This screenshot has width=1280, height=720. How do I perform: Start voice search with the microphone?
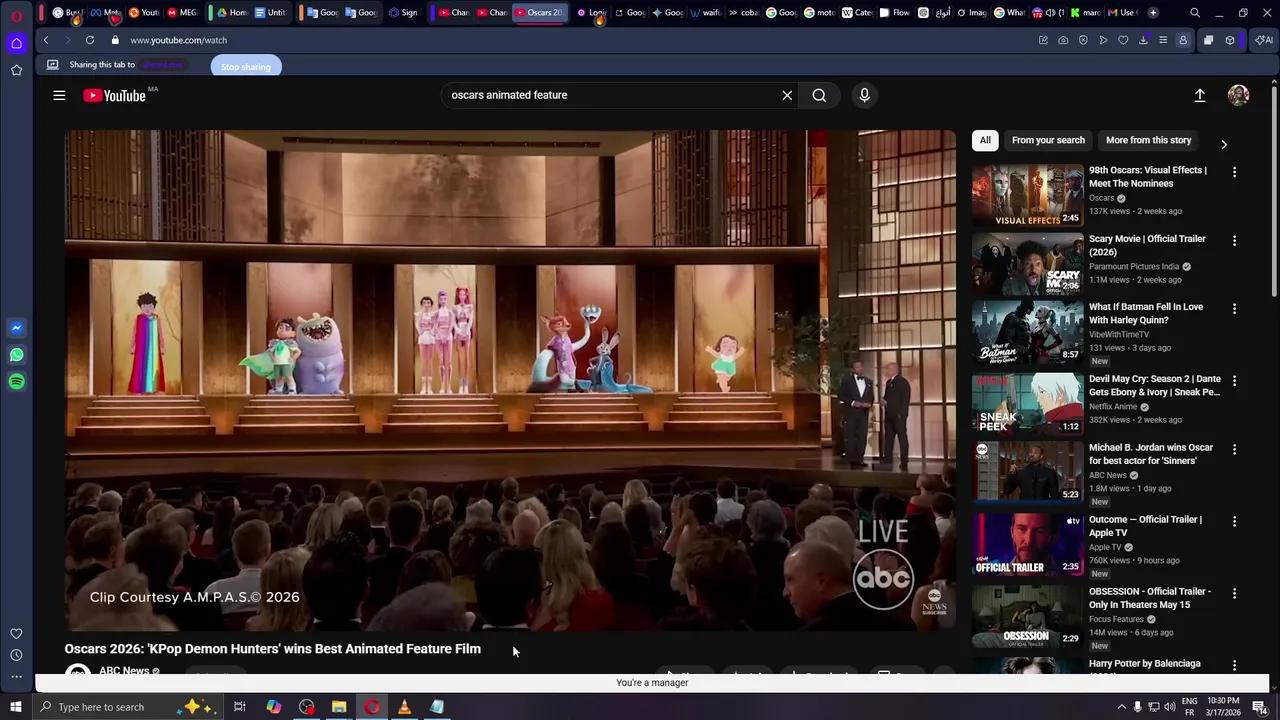pyautogui.click(x=865, y=95)
